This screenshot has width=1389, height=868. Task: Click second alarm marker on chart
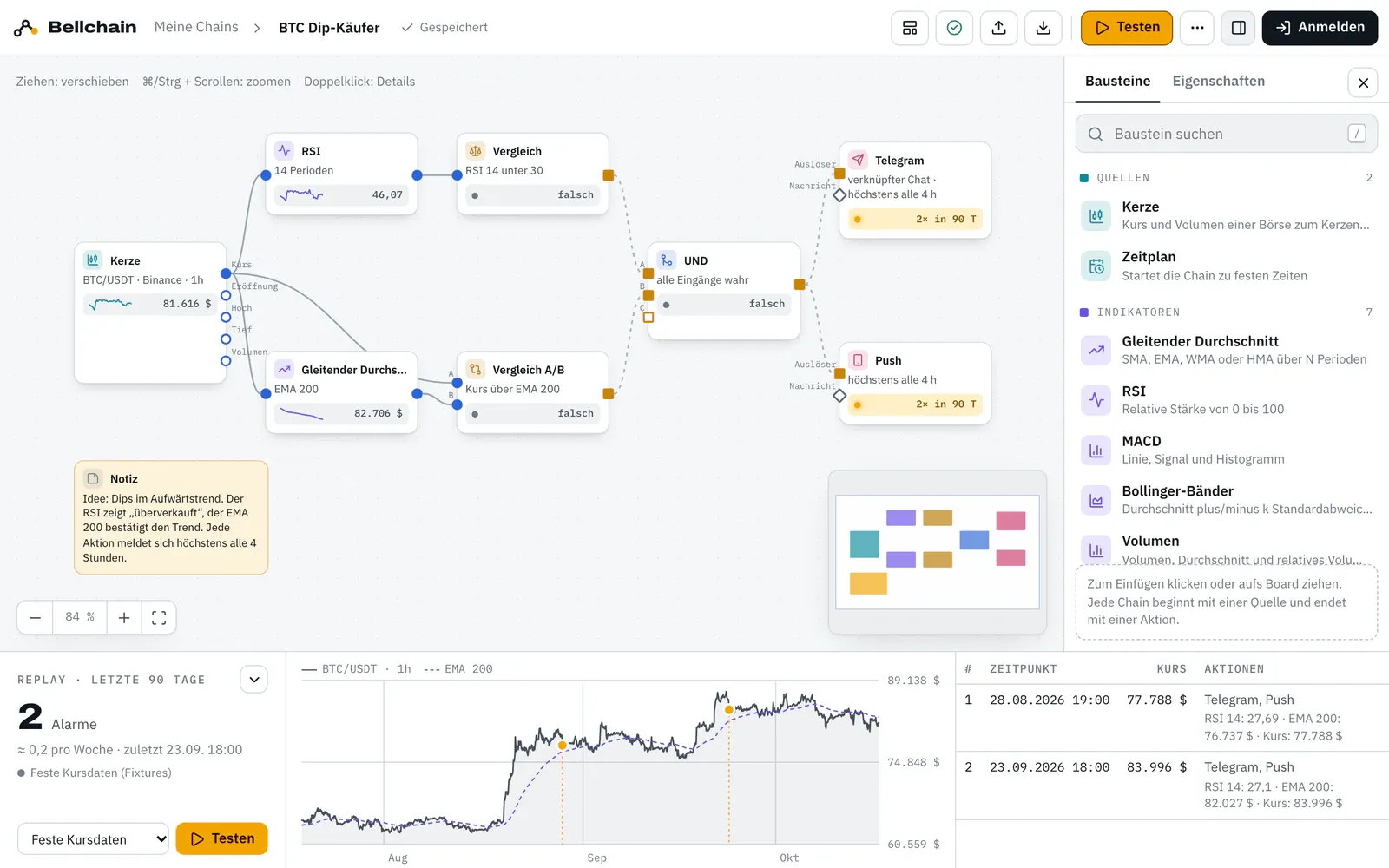(x=729, y=710)
